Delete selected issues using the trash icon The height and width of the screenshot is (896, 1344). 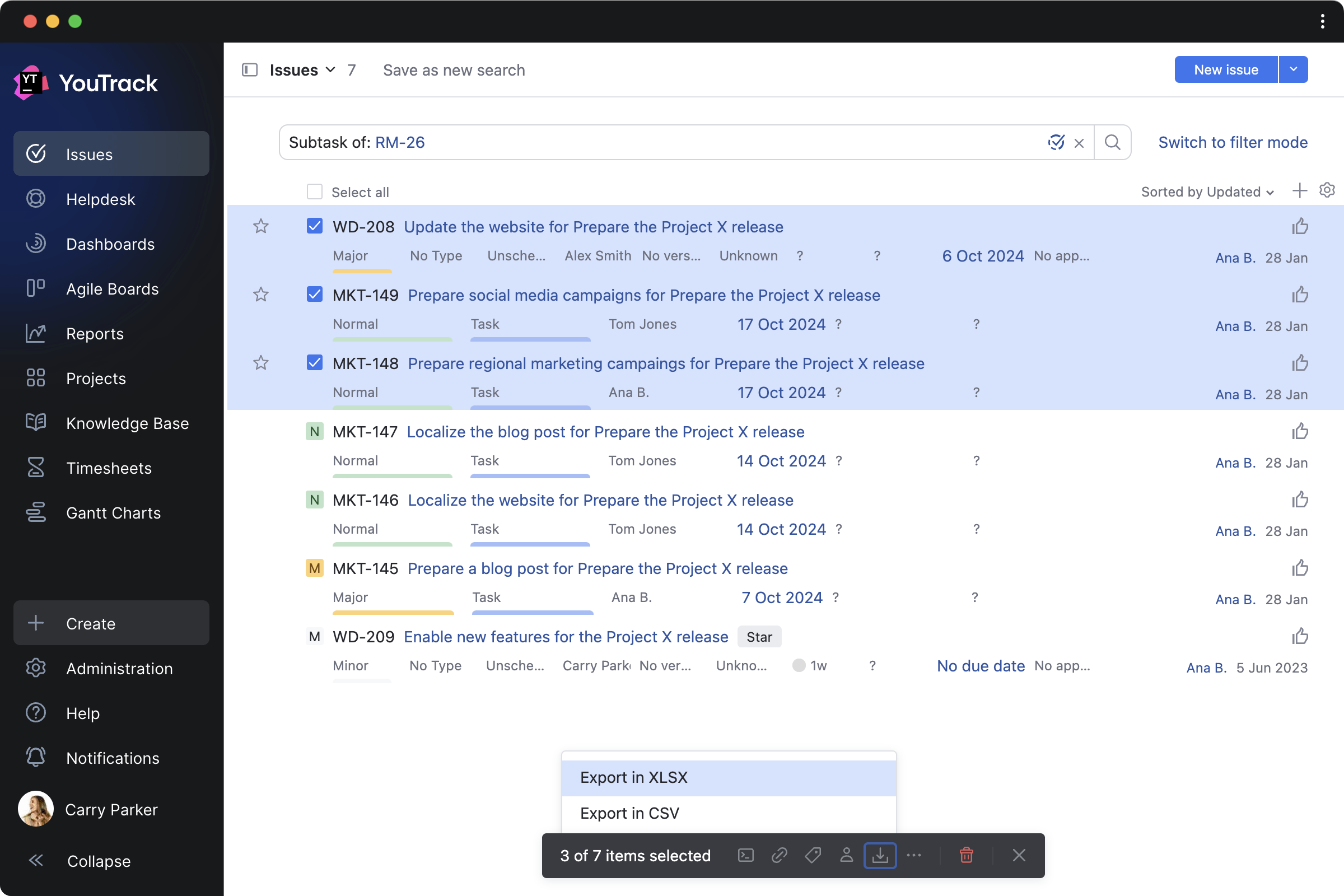click(967, 856)
